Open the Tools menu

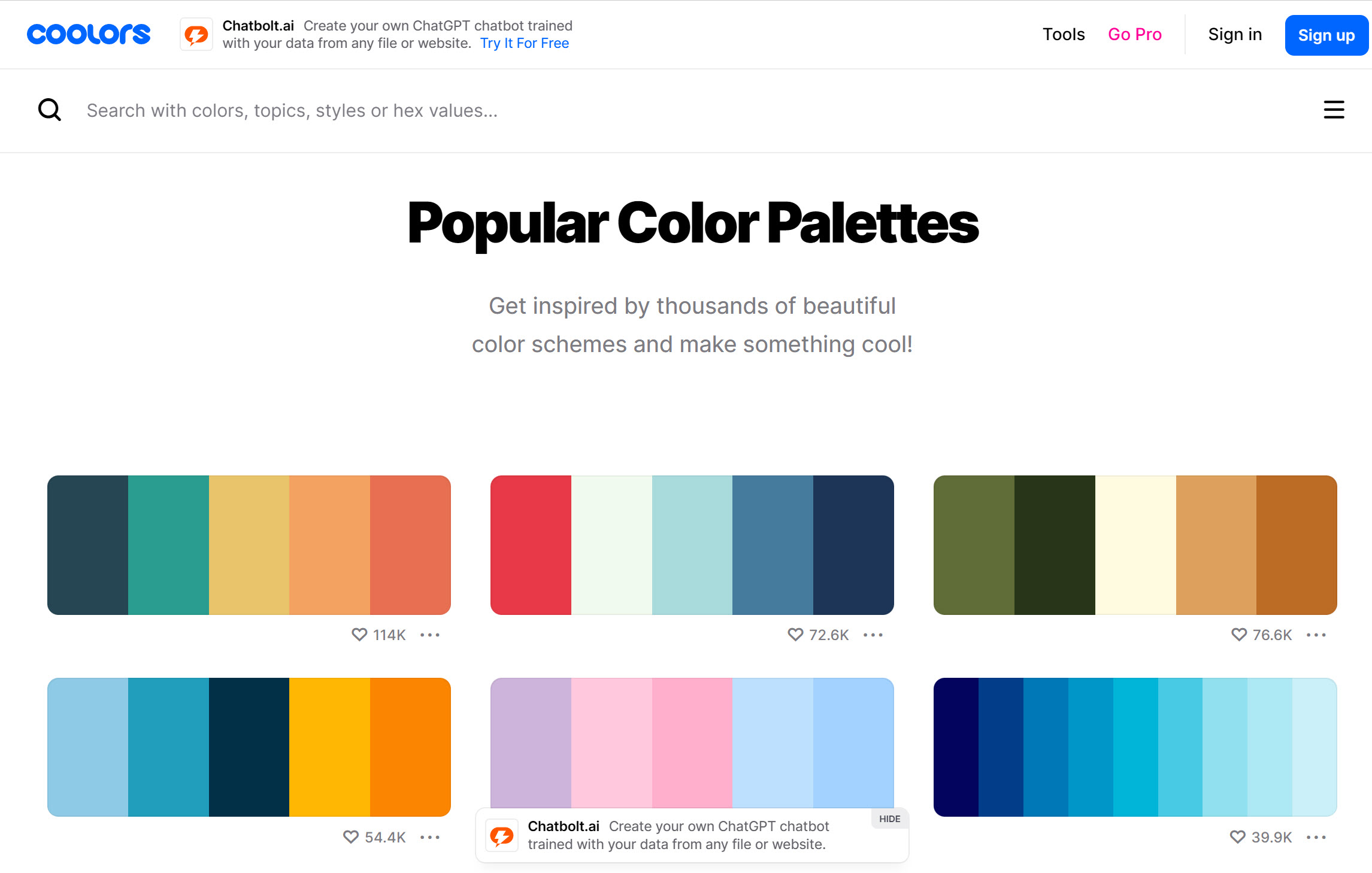pos(1064,34)
